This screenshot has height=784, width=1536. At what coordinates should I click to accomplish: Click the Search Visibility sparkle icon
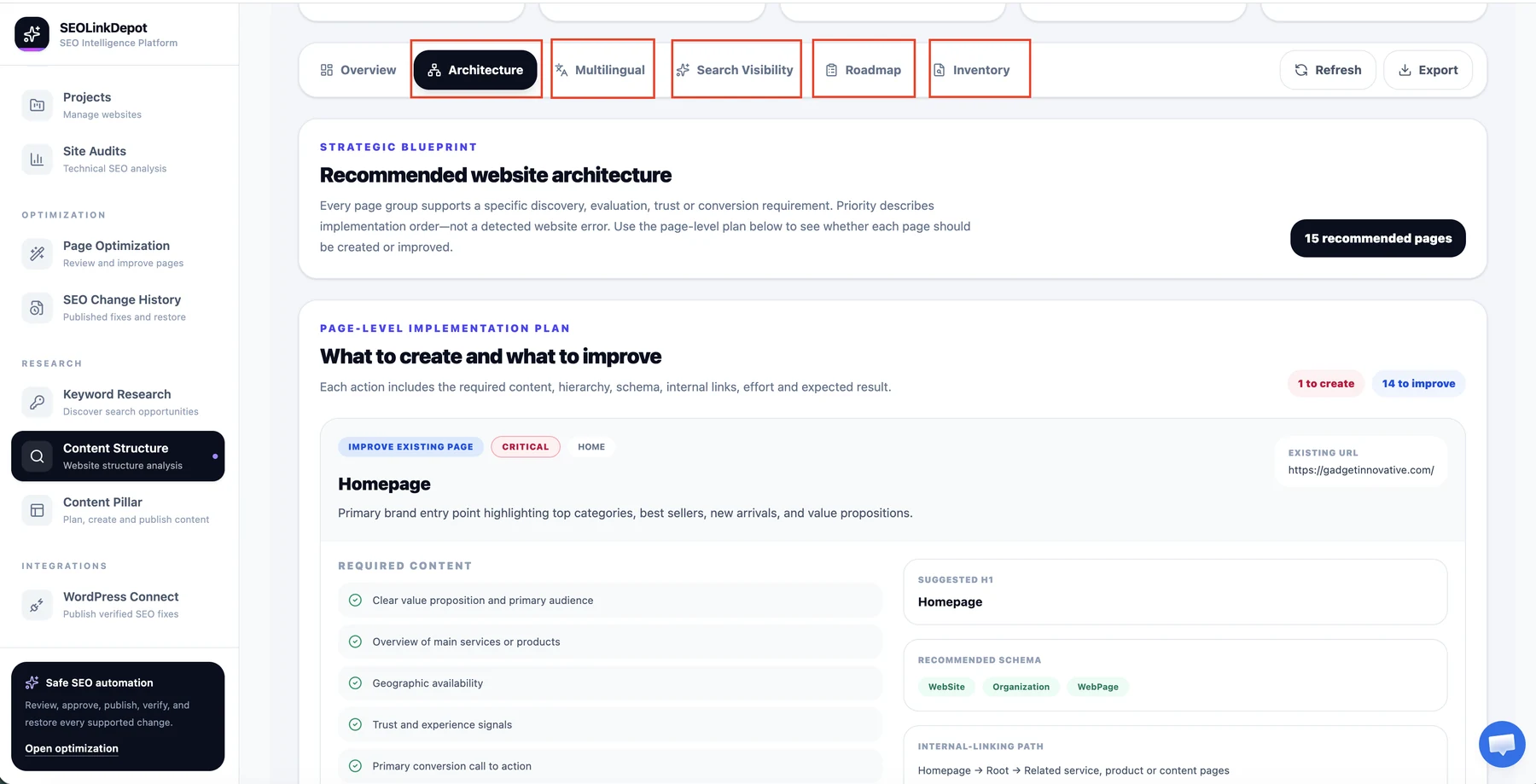683,70
